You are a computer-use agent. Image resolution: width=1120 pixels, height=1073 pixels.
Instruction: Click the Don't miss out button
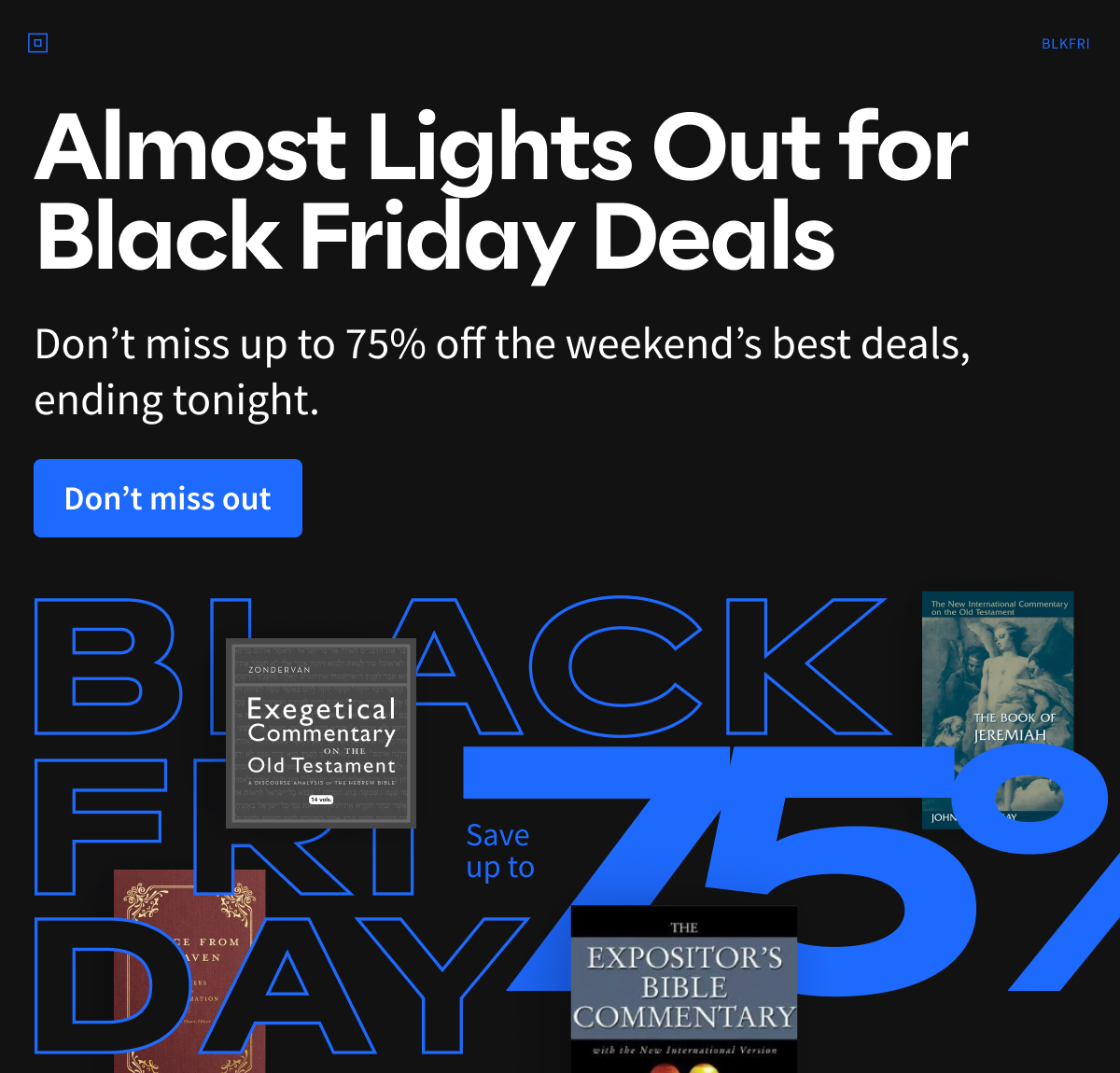click(168, 498)
